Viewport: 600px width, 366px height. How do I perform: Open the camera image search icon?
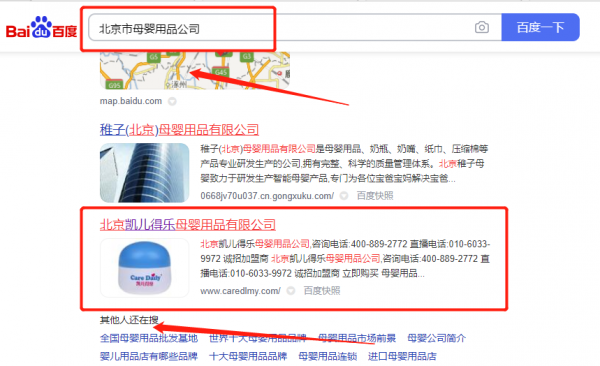pos(482,28)
